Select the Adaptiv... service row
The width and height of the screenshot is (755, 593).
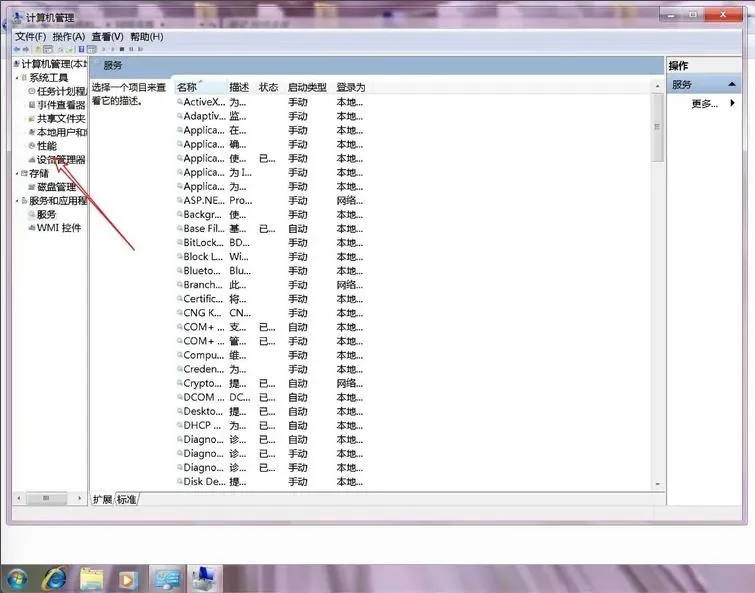(x=270, y=116)
